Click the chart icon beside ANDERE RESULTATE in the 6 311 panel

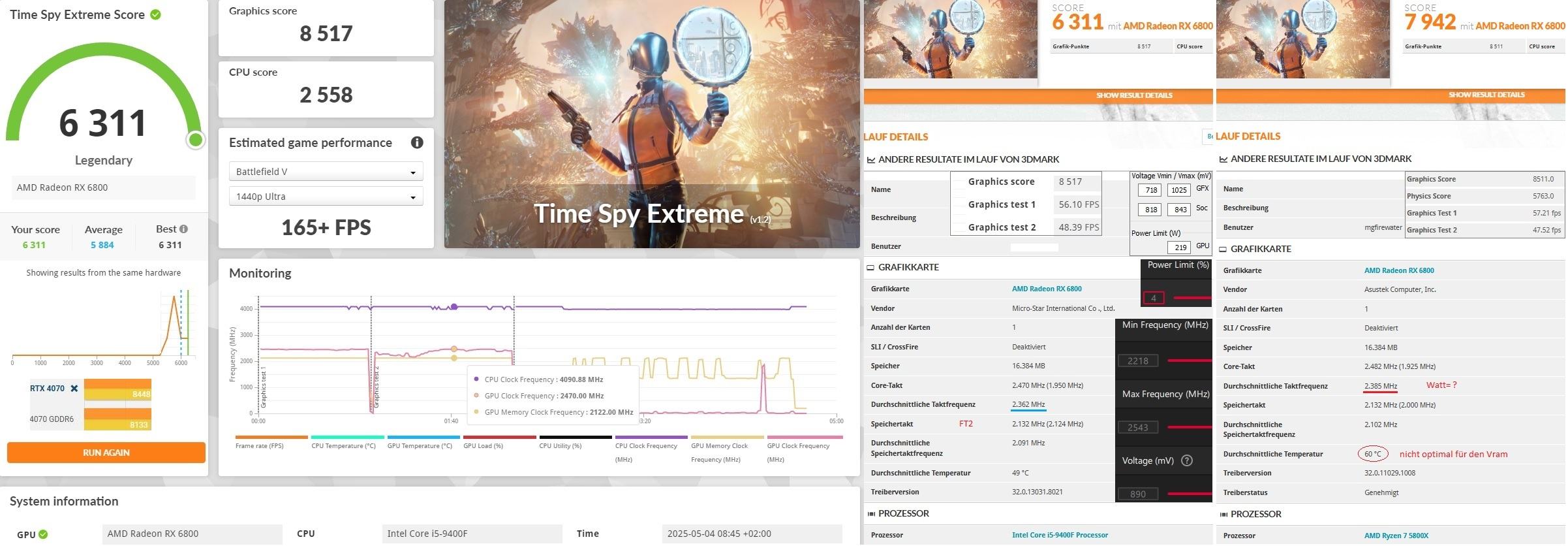pos(870,159)
